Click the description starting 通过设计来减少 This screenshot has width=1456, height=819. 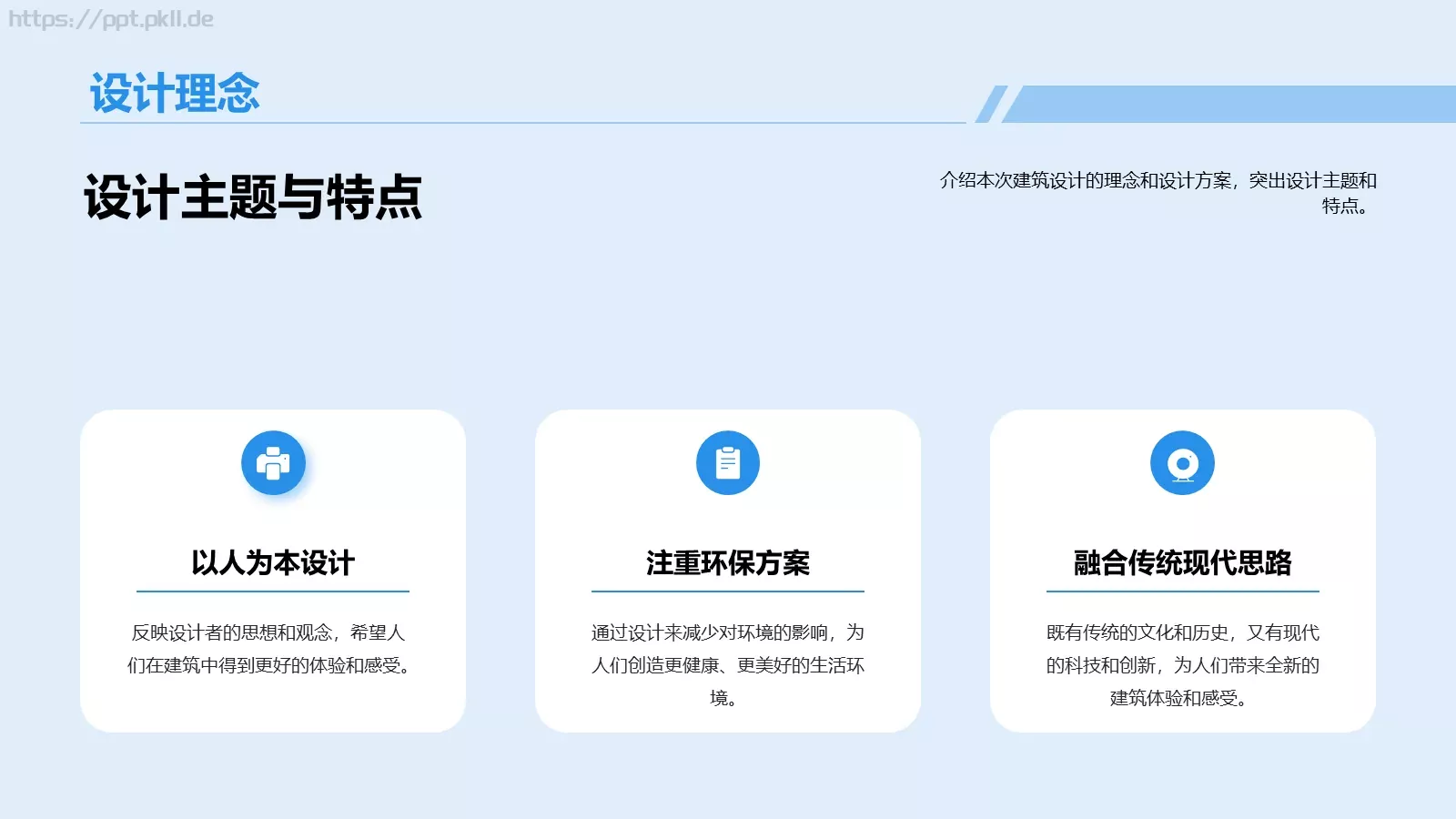[728, 665]
